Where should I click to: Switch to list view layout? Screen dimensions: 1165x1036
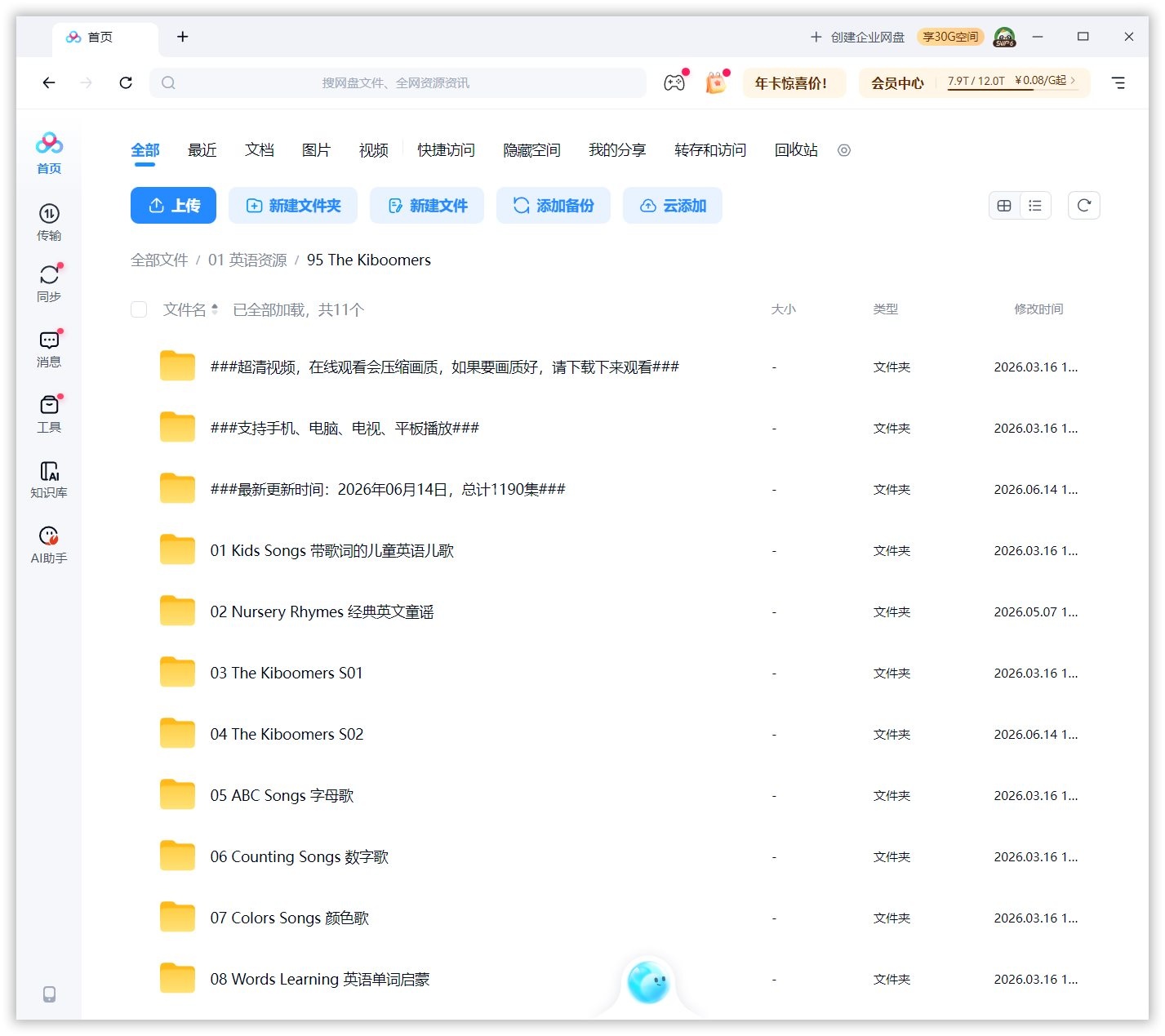click(x=1035, y=206)
